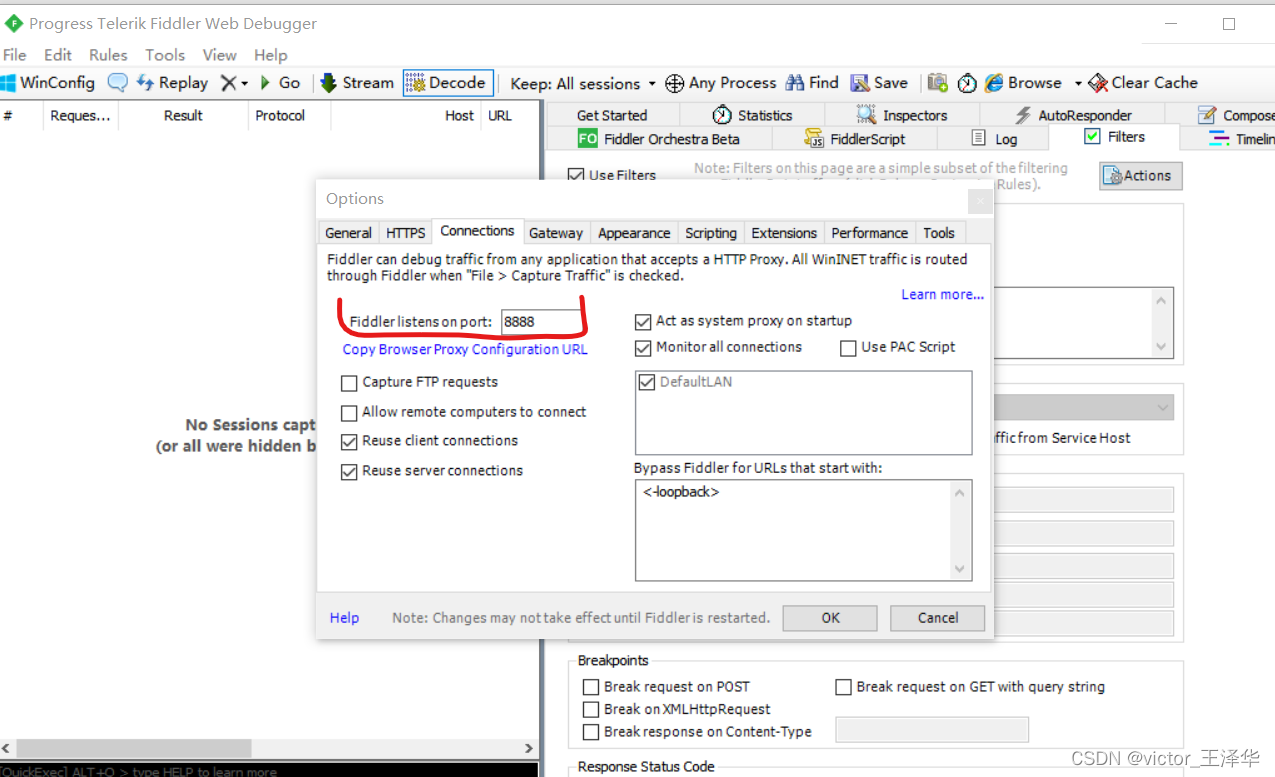Open the Rules menu
Image resolution: width=1275 pixels, height=777 pixels.
tap(108, 55)
